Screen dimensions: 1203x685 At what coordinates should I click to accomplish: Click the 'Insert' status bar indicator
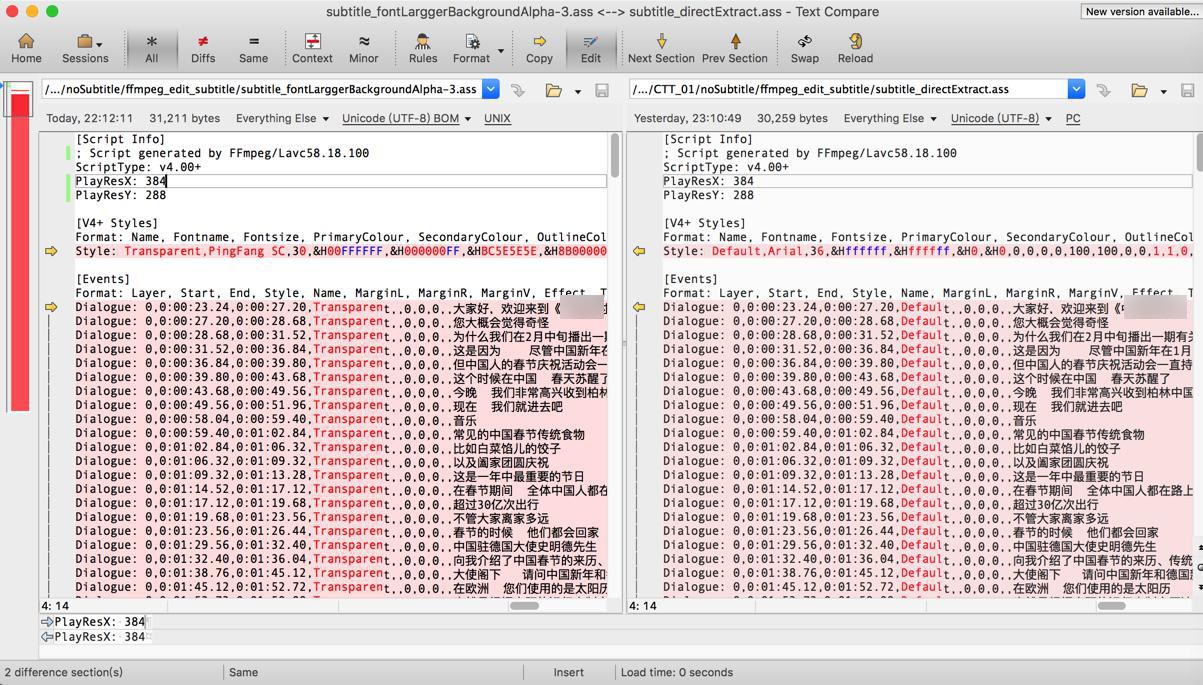[x=568, y=672]
